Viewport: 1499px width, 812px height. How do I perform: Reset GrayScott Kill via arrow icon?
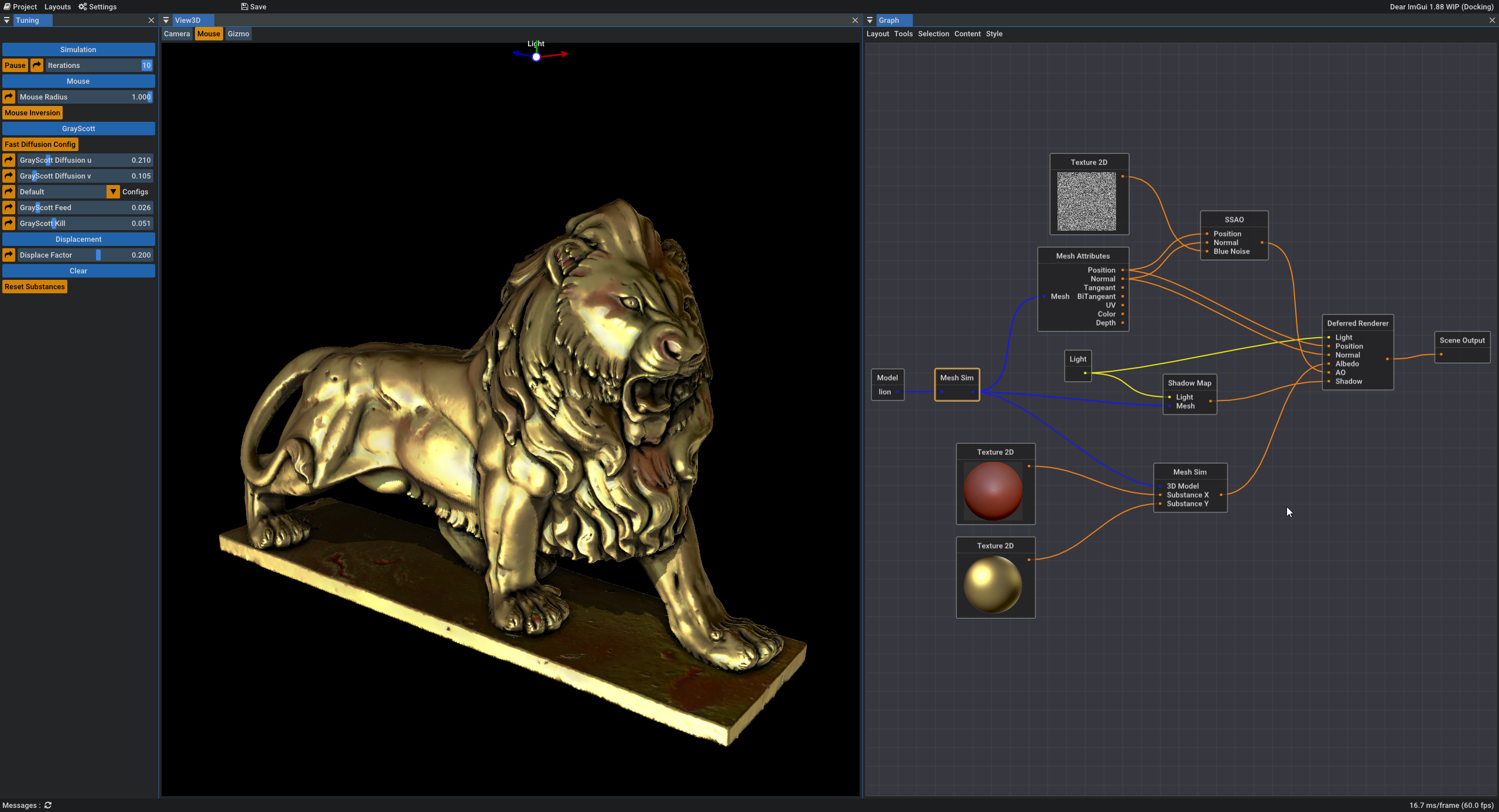coord(9,224)
